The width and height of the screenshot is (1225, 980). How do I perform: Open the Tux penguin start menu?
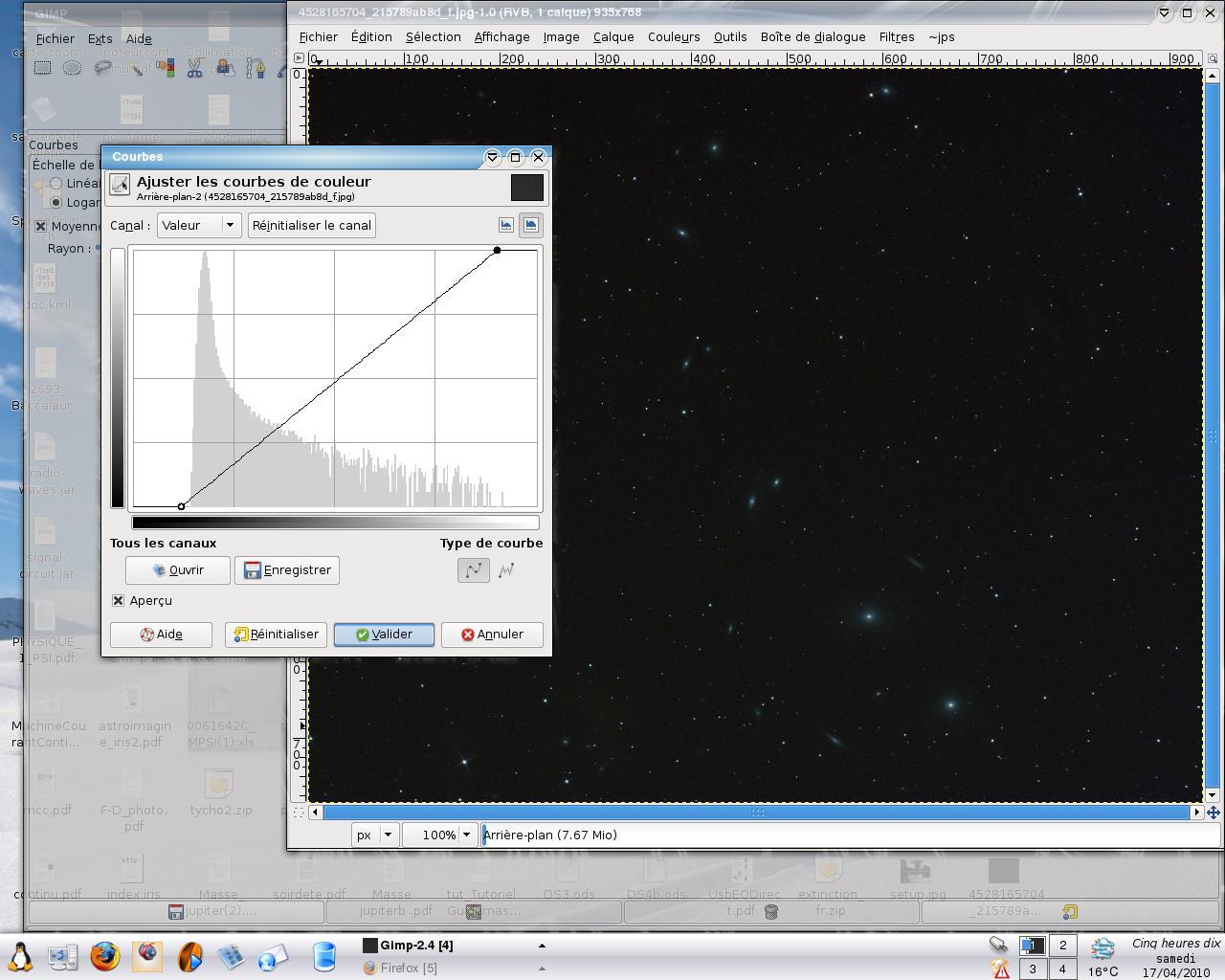click(x=20, y=956)
